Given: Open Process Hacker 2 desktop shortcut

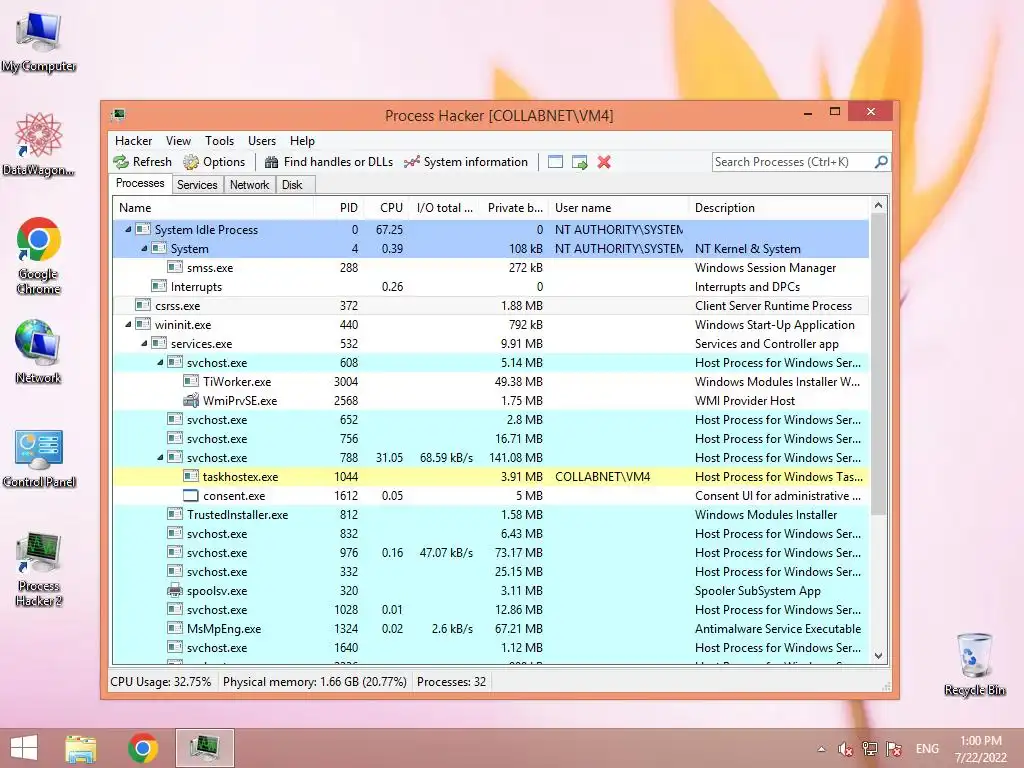Looking at the screenshot, I should click(x=39, y=569).
